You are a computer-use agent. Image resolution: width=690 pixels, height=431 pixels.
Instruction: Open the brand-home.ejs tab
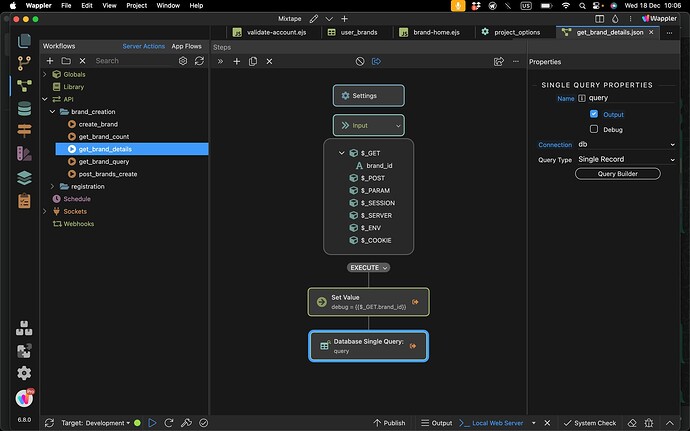[429, 32]
